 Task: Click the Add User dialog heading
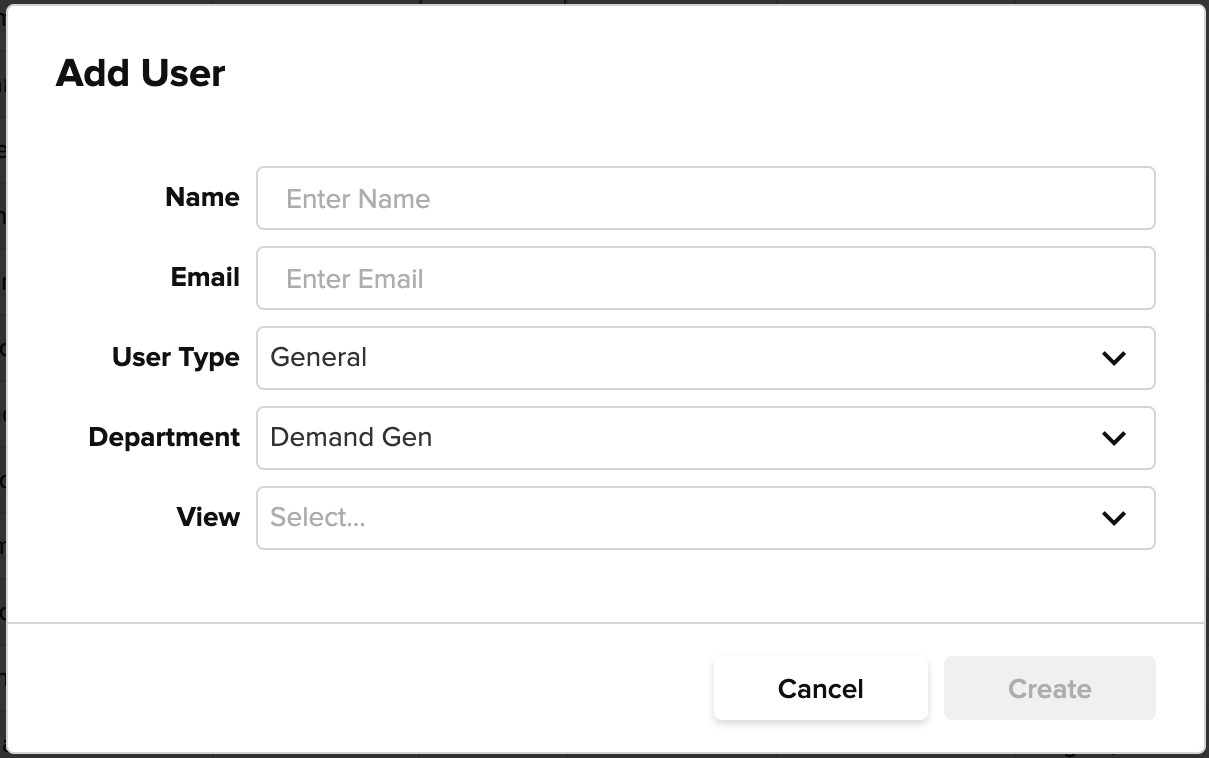point(141,73)
